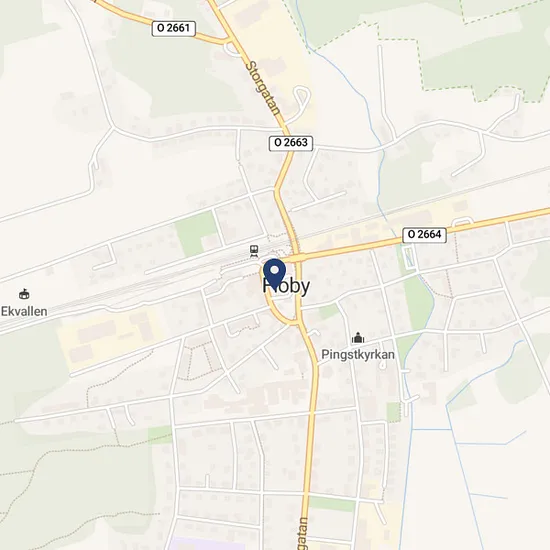Click the partial 'gatan' label at bottom edge
Image resolution: width=550 pixels, height=550 pixels.
coord(303,534)
